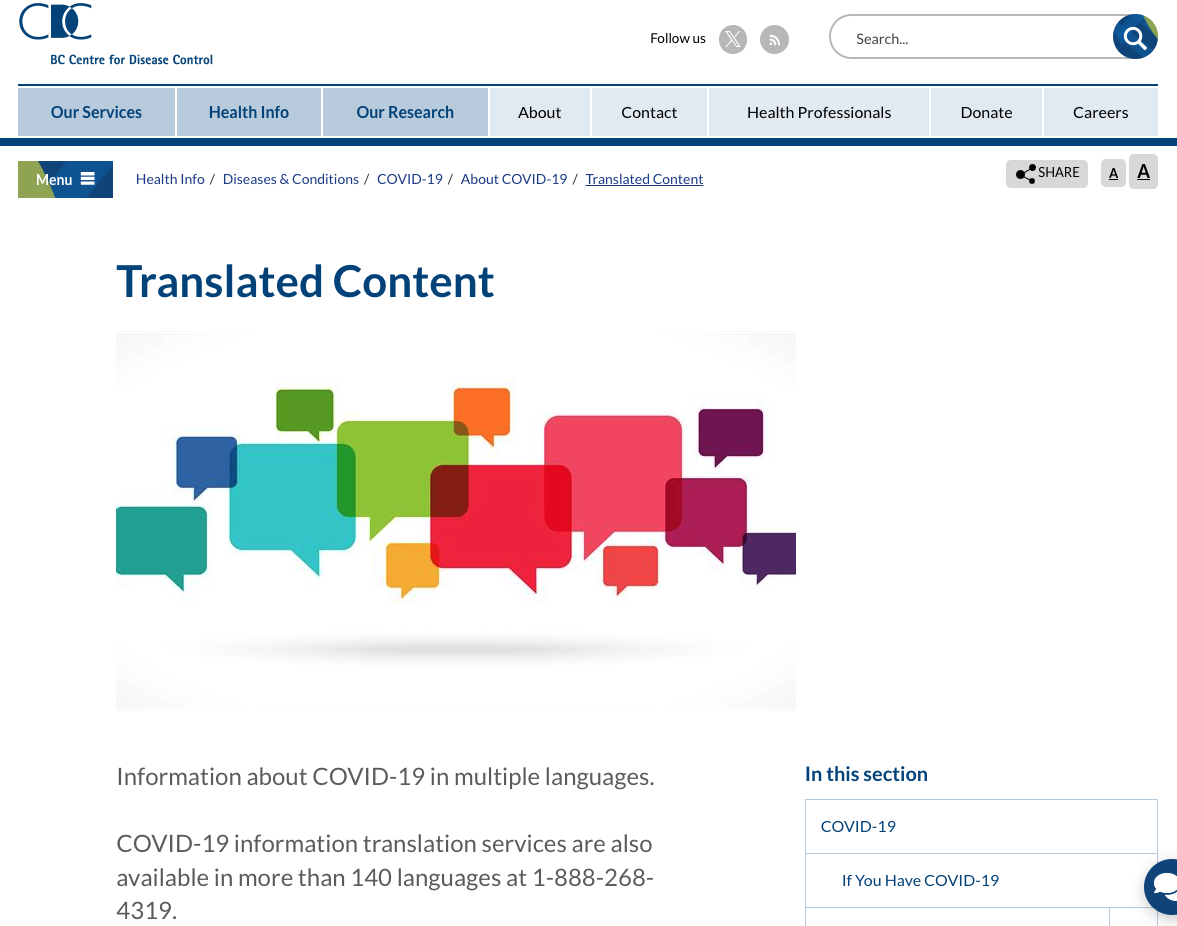Screen dimensions: 1177x926
Task: Click the magnifying glass search button
Action: point(1134,38)
